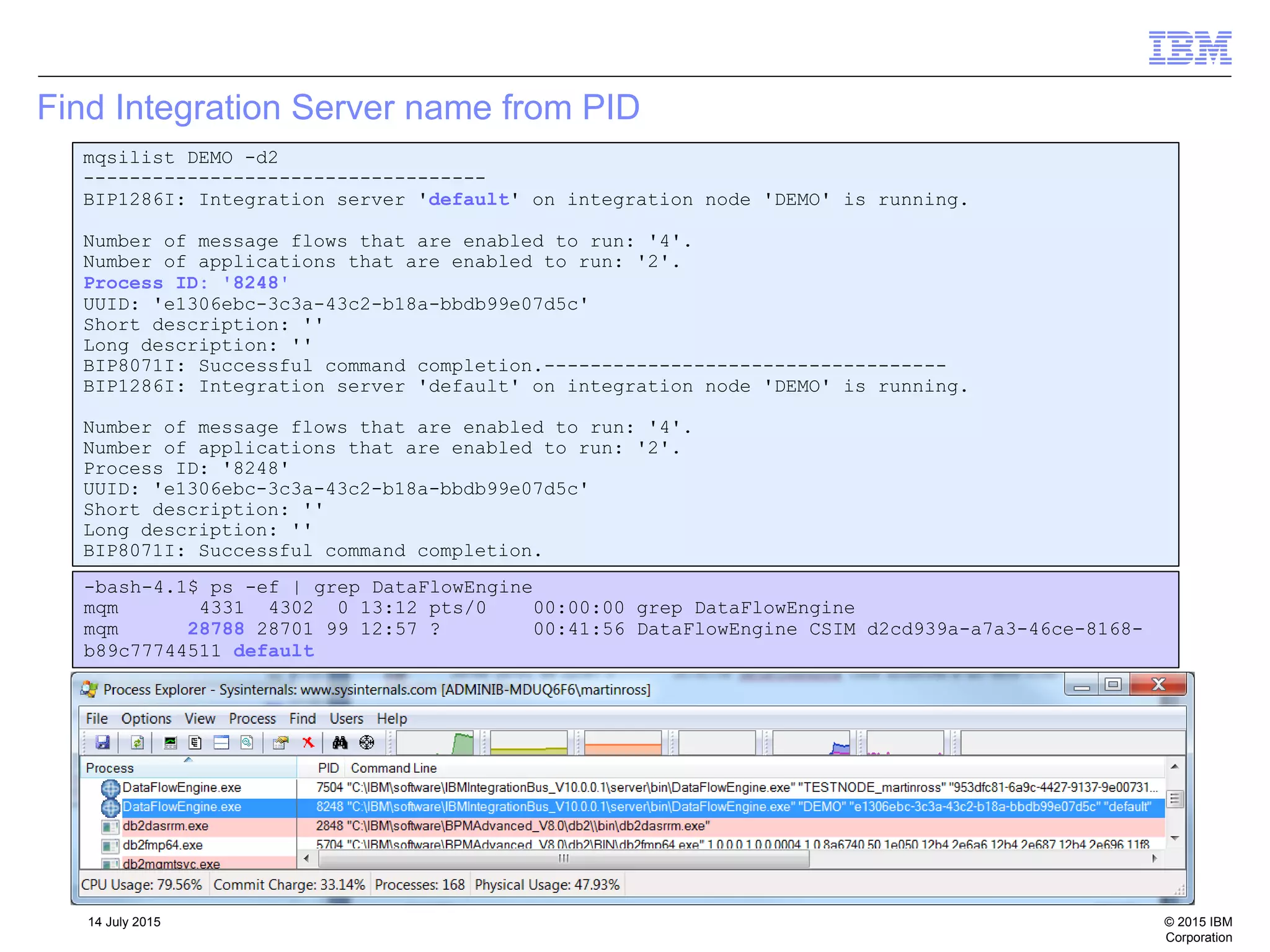Click CPU Usage: 79.56% in status bar
The width and height of the screenshot is (1270, 952).
(x=142, y=884)
